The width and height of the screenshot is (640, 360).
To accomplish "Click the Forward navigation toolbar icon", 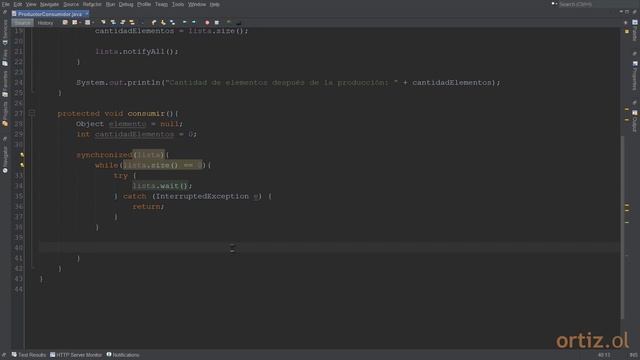I will pyautogui.click(x=87, y=22).
